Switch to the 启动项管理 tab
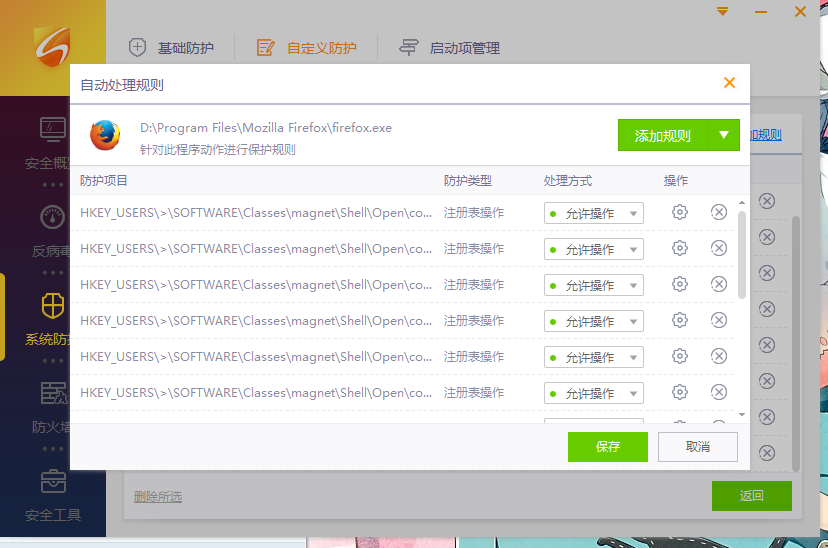Screen dimensions: 828x548 click(449, 48)
